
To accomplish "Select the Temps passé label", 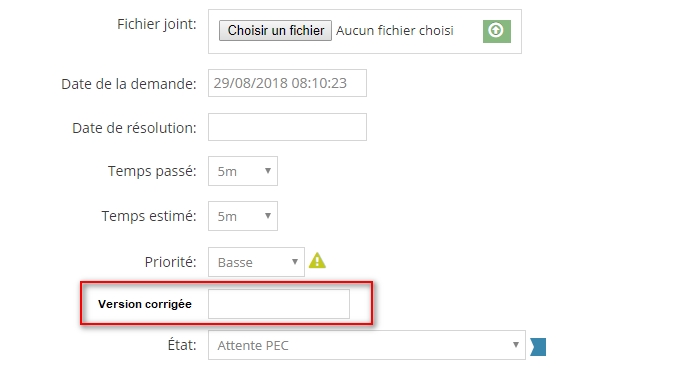I will (x=152, y=171).
